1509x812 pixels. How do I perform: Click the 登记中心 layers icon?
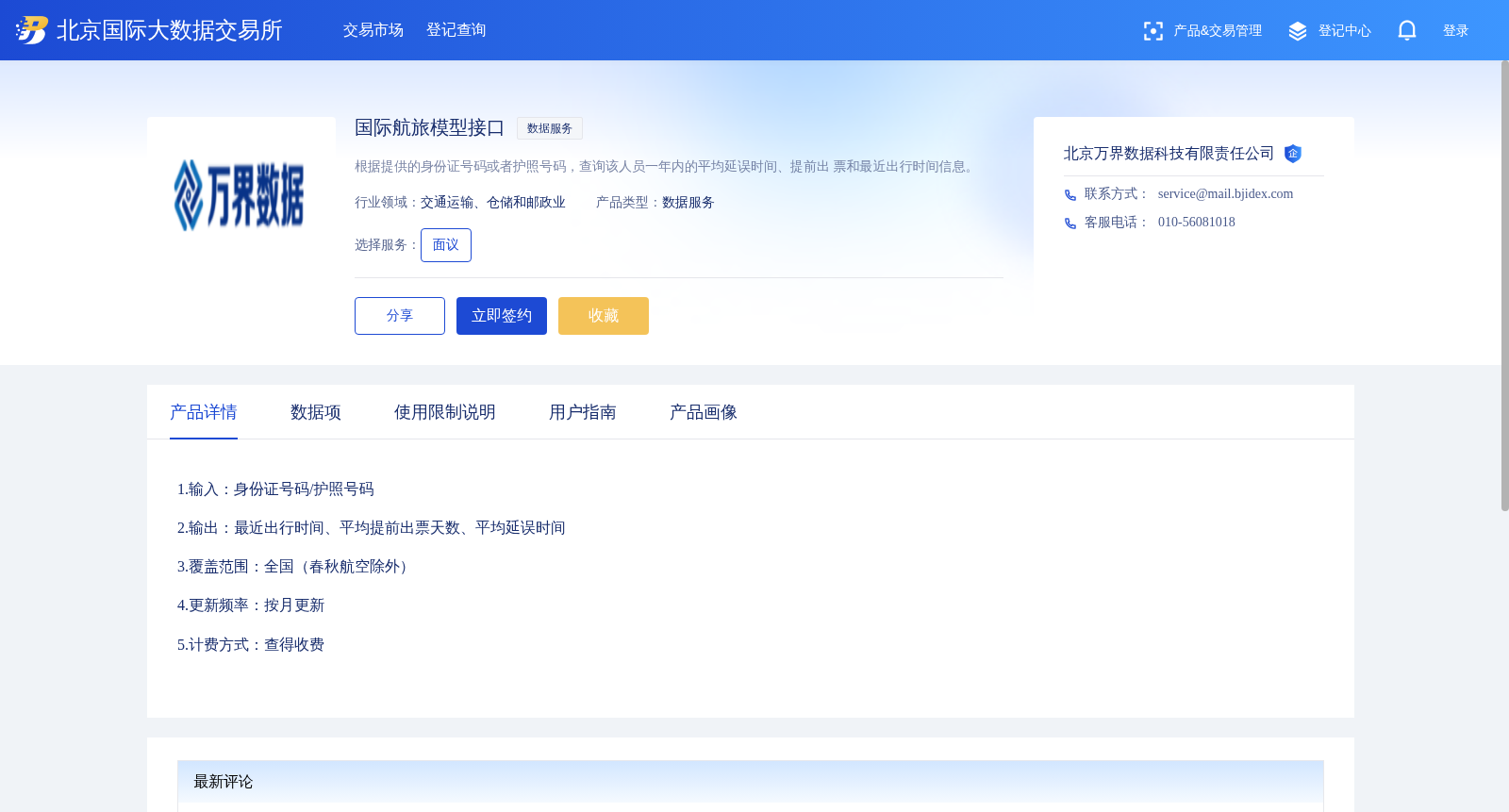[1298, 31]
